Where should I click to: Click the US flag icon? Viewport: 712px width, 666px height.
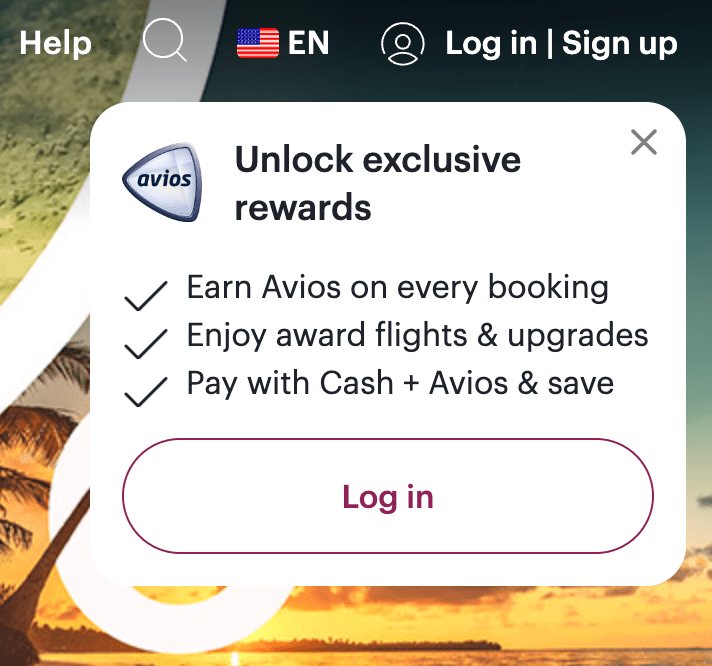pyautogui.click(x=258, y=43)
